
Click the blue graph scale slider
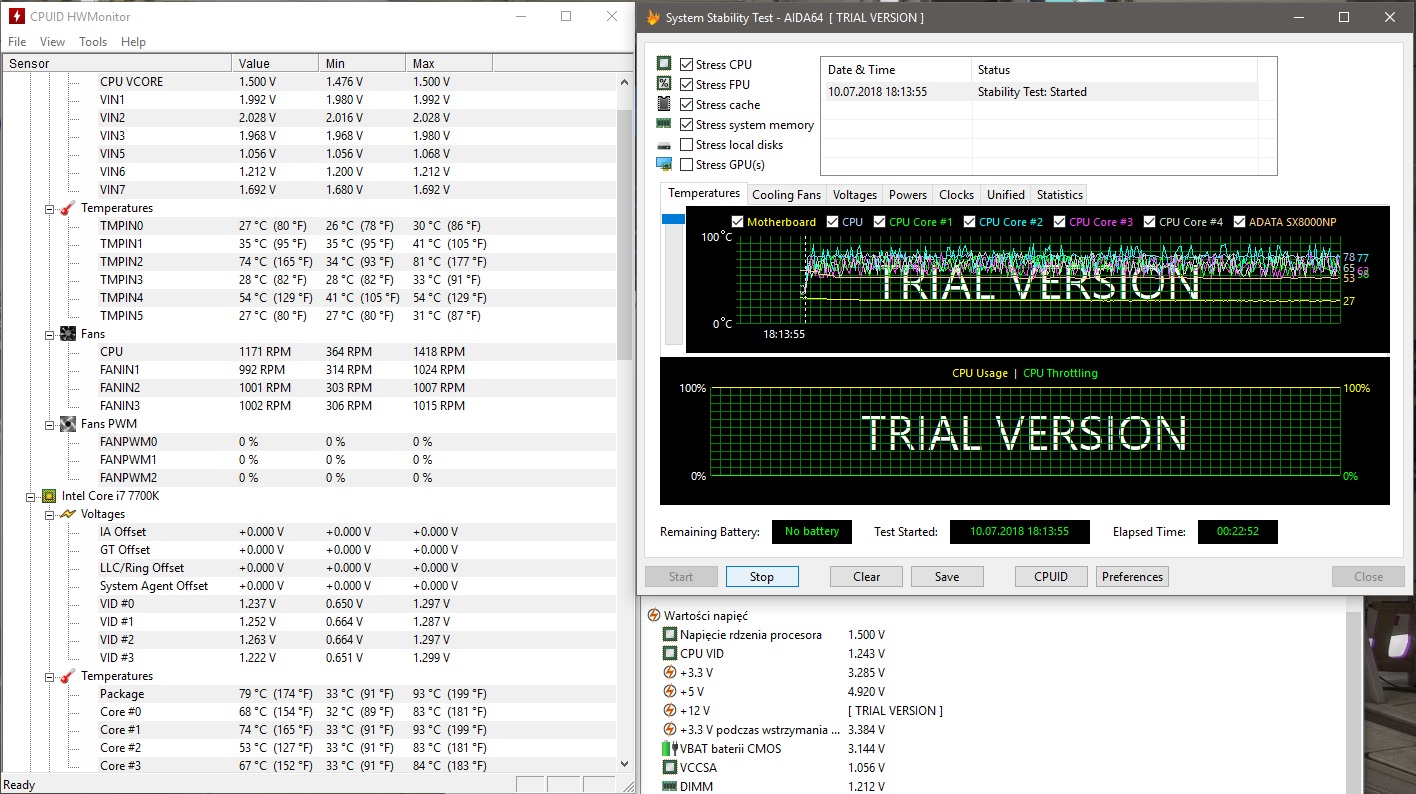tap(672, 219)
